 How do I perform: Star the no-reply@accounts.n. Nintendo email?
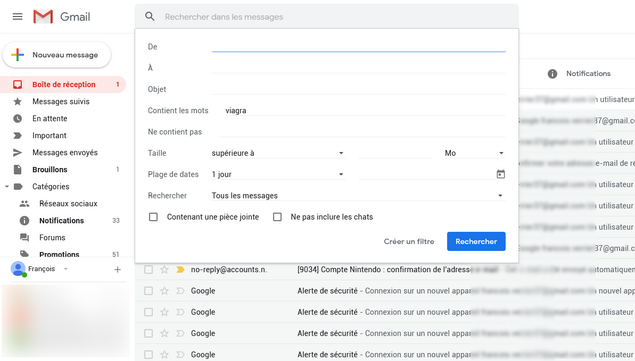[164, 269]
